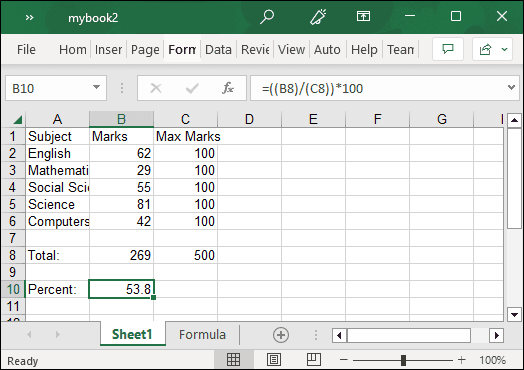Select column C header
Viewport: 524px width, 370px height.
pyautogui.click(x=185, y=119)
